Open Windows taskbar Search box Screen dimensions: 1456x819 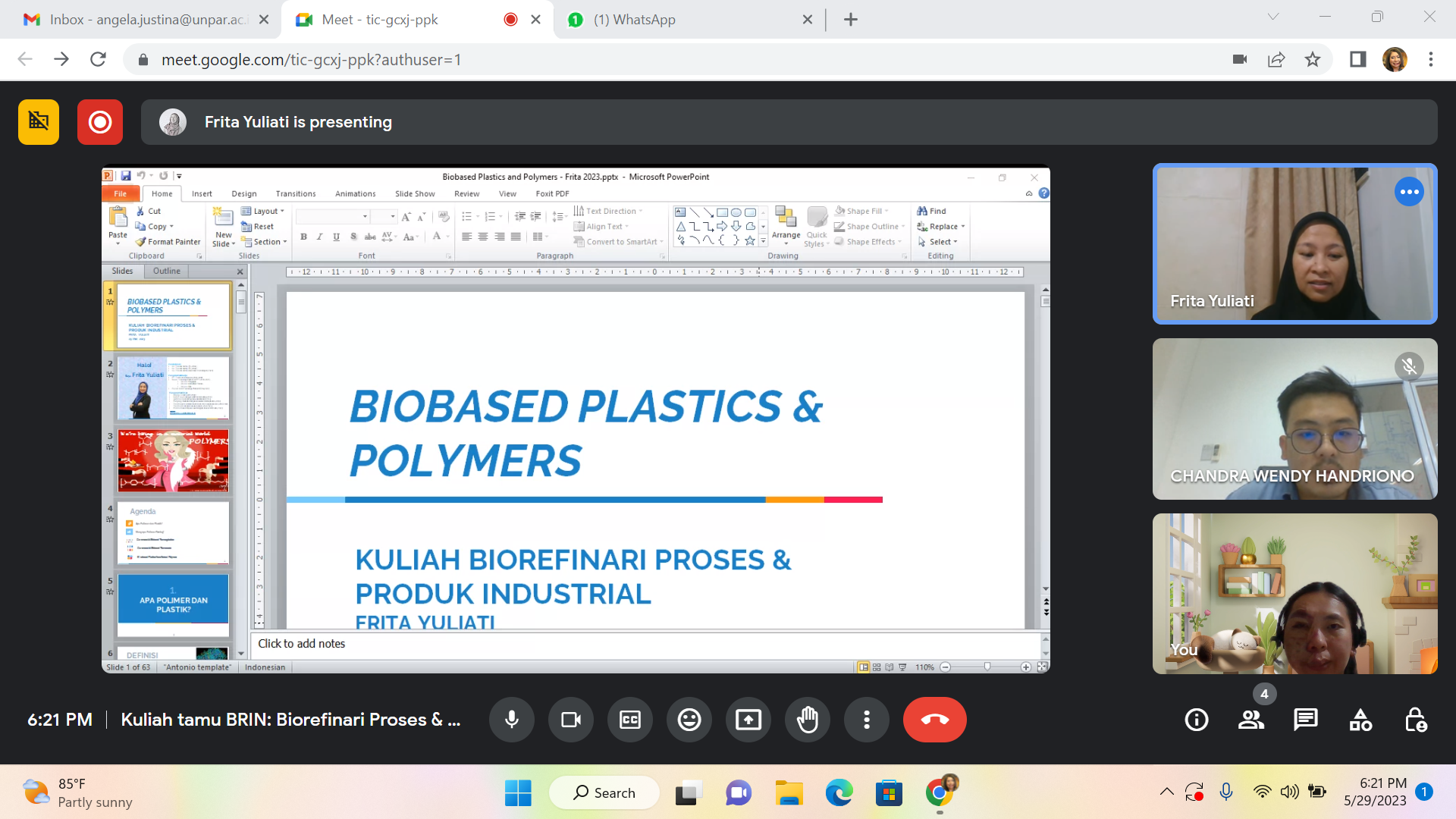tap(604, 792)
